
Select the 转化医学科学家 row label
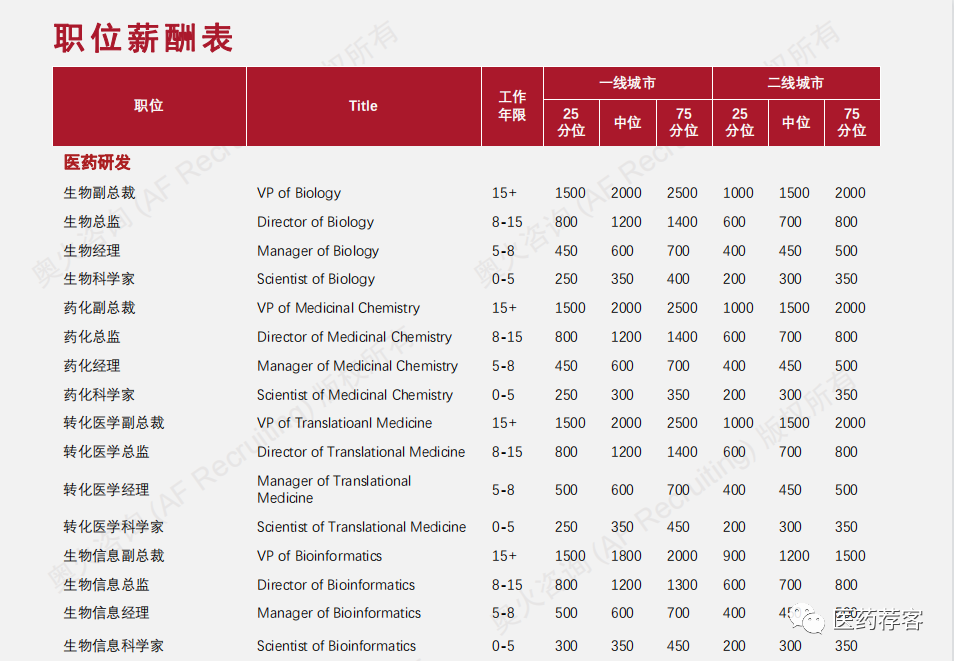tap(114, 527)
